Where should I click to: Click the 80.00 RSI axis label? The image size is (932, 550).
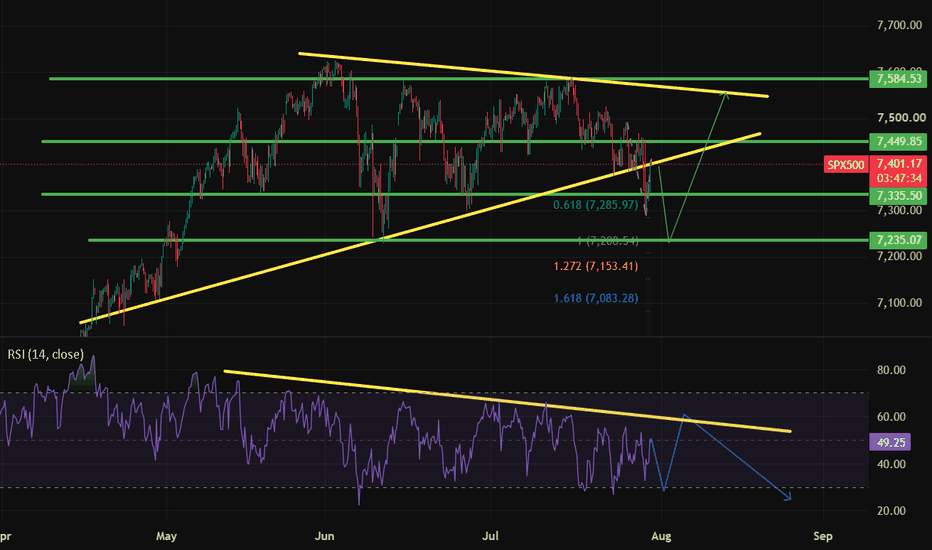[x=891, y=370]
